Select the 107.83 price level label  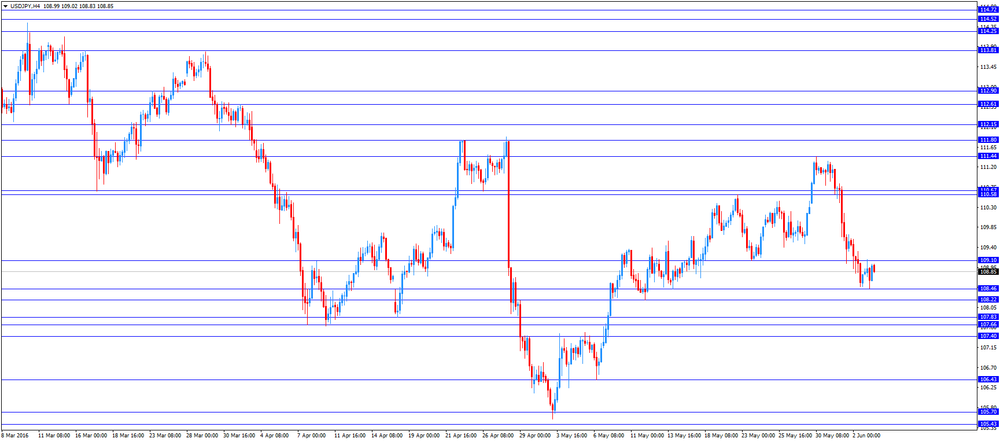[x=989, y=317]
